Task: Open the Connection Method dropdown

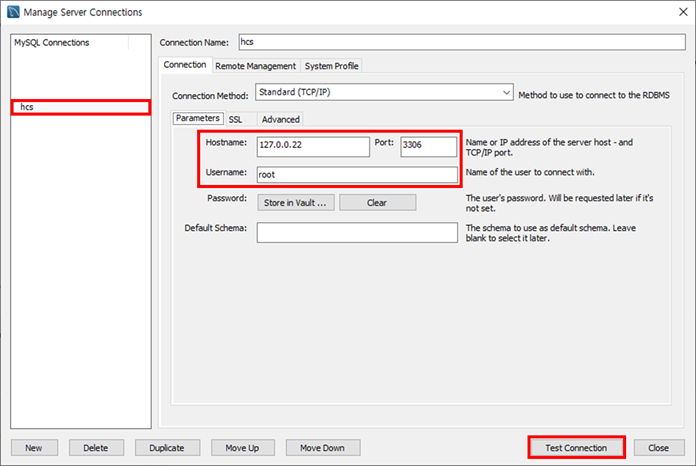Action: pyautogui.click(x=384, y=92)
